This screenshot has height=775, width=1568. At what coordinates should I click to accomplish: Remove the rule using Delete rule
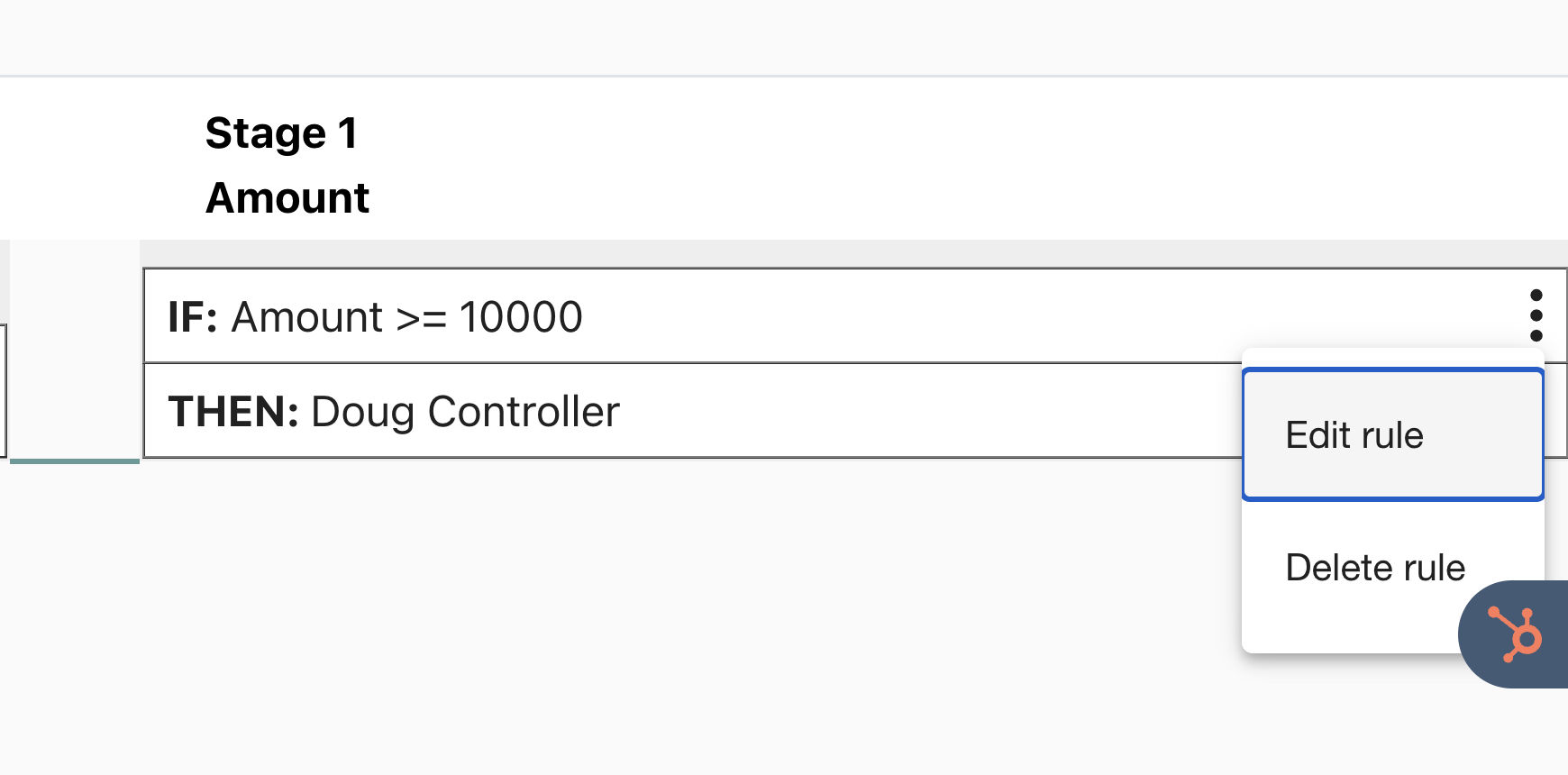pos(1375,568)
